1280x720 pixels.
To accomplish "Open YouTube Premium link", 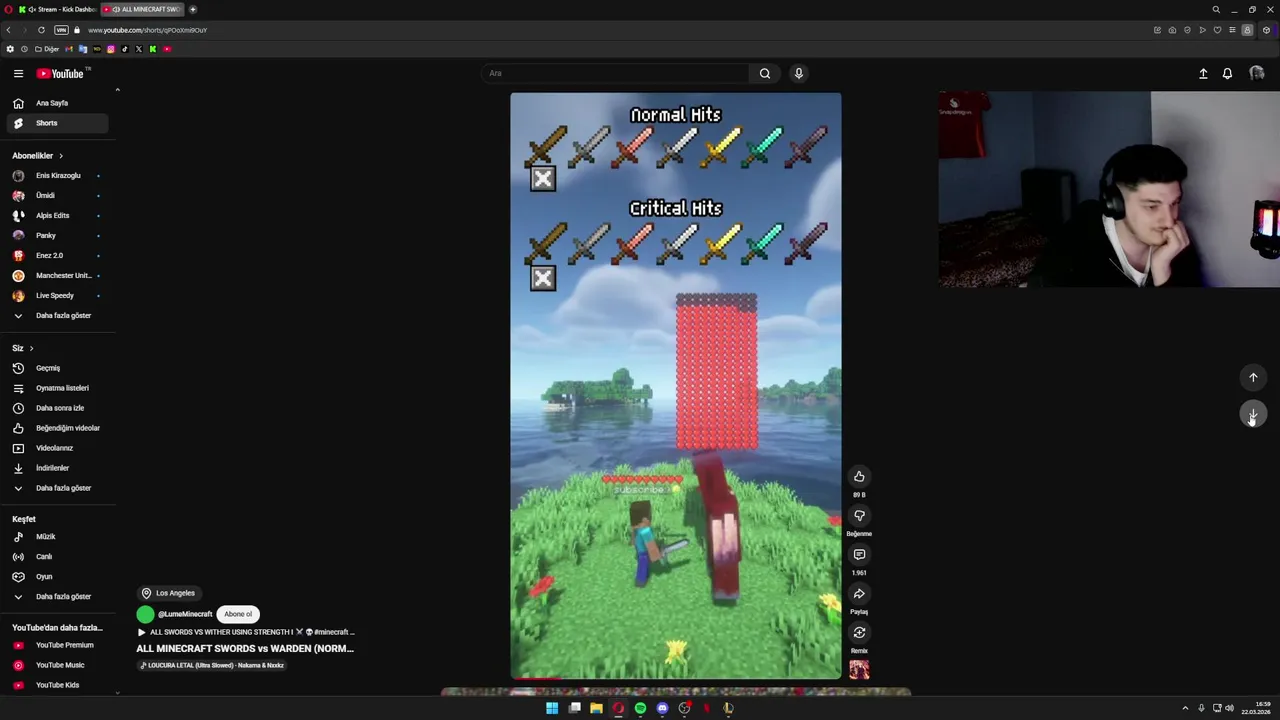I will pyautogui.click(x=58, y=645).
